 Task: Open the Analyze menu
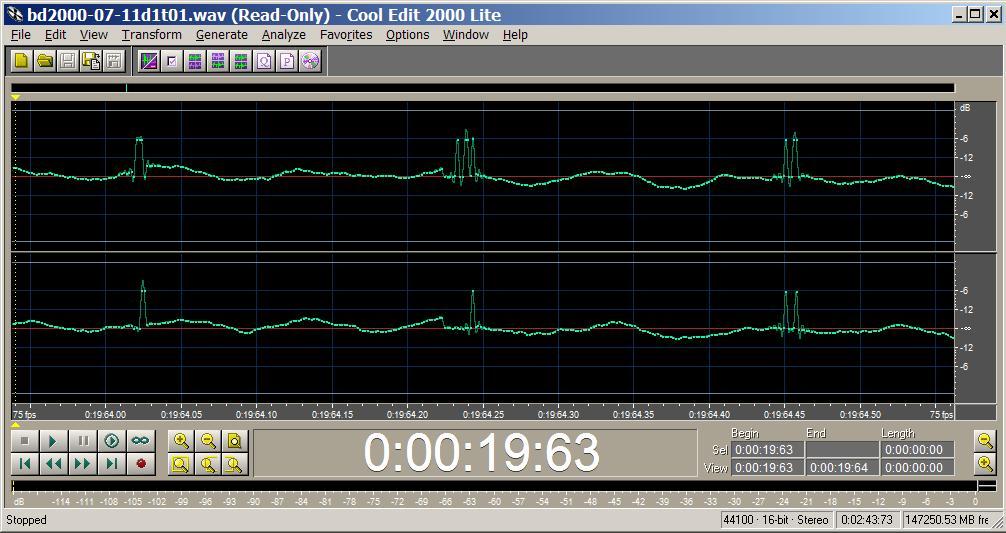pyautogui.click(x=283, y=34)
